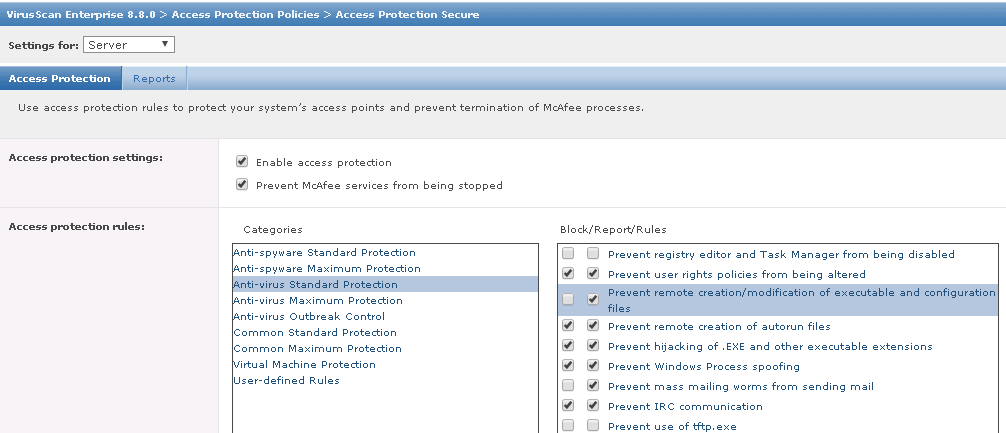This screenshot has width=1006, height=433.
Task: Switch to the Reports tab
Action: (x=154, y=78)
